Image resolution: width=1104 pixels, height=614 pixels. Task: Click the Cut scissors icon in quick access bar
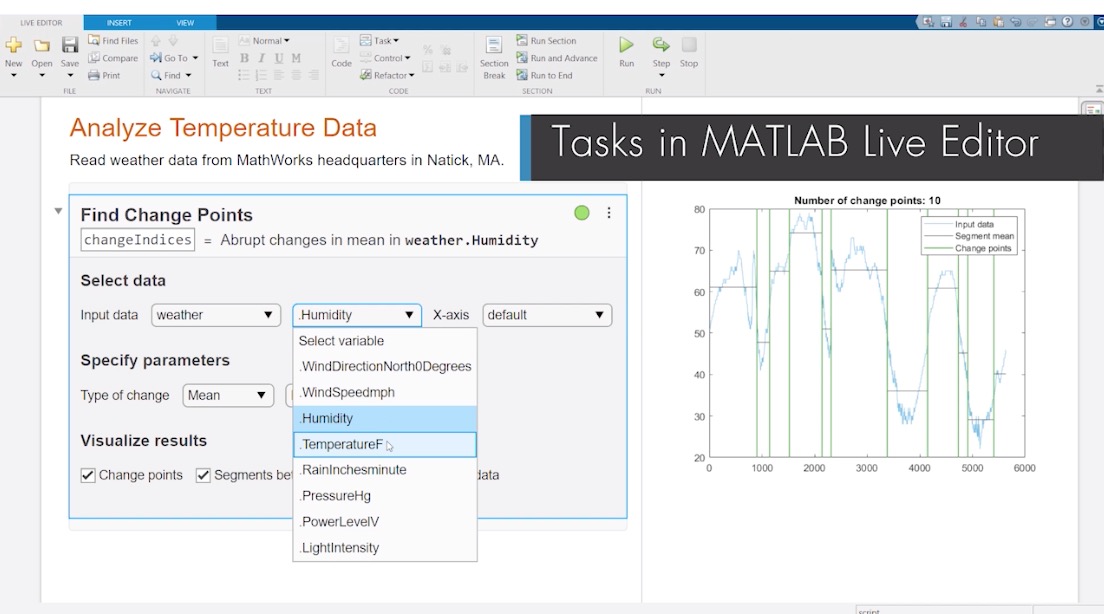click(x=963, y=22)
